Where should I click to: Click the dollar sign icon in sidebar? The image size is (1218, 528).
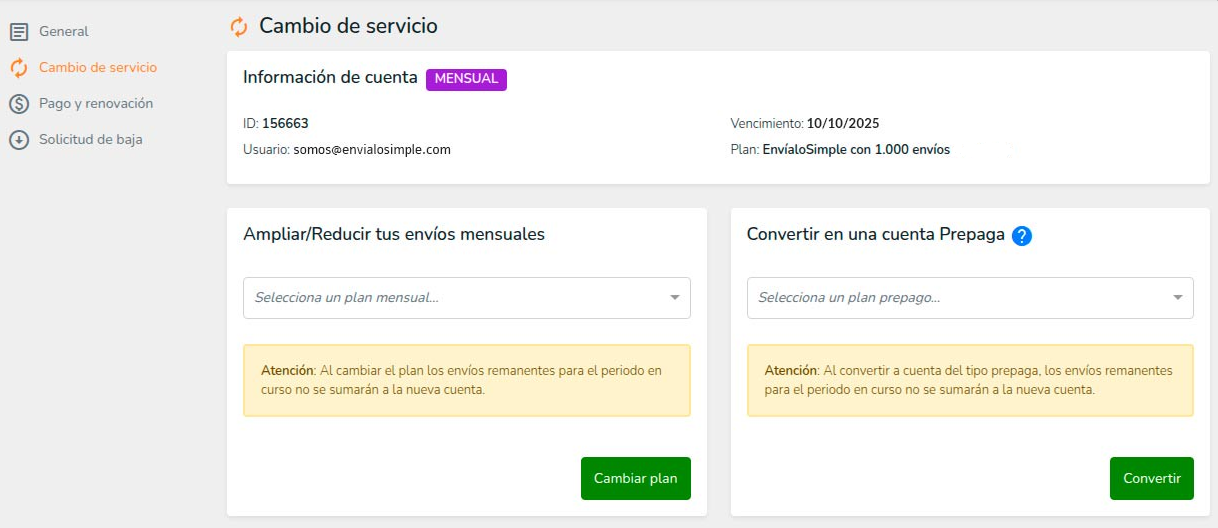pyautogui.click(x=19, y=104)
